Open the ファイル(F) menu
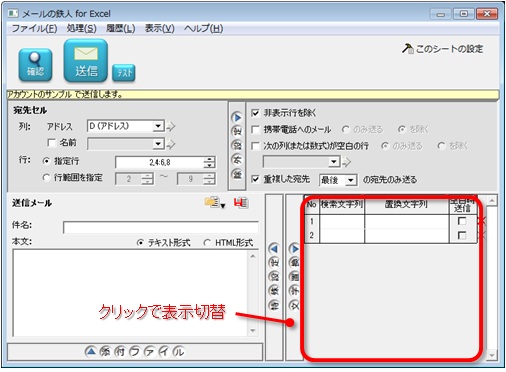506x372 pixels. [35, 29]
